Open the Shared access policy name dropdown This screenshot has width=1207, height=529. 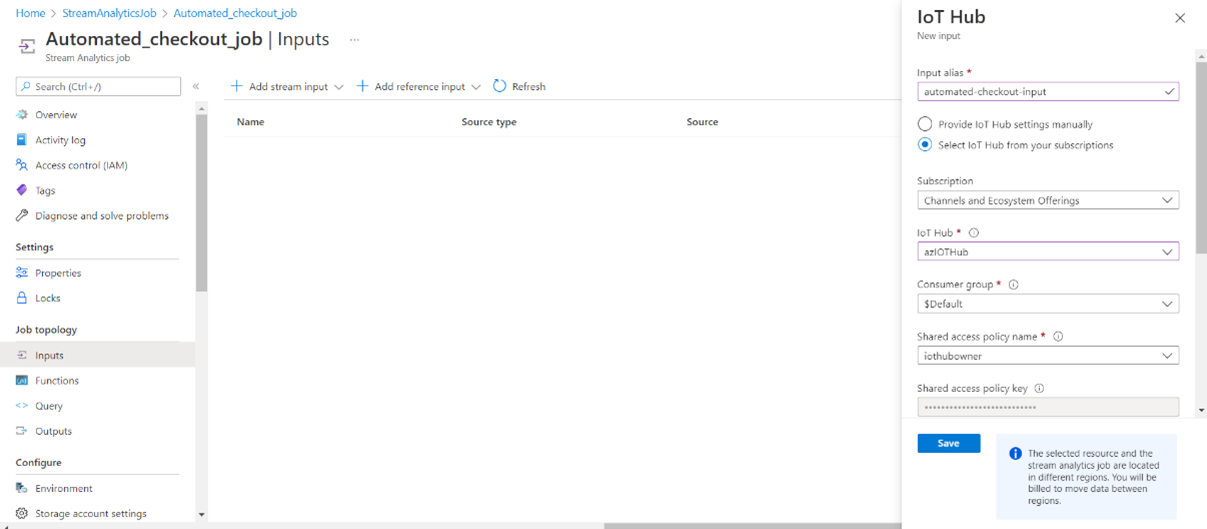[1048, 355]
